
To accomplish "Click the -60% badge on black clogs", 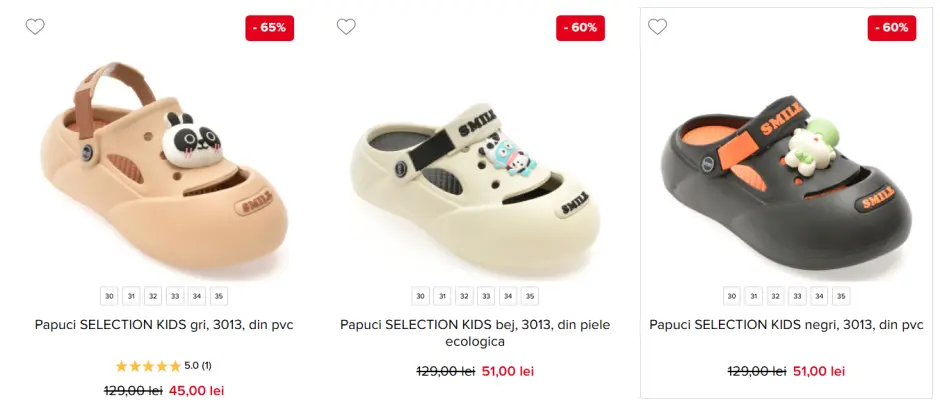I will coord(891,28).
